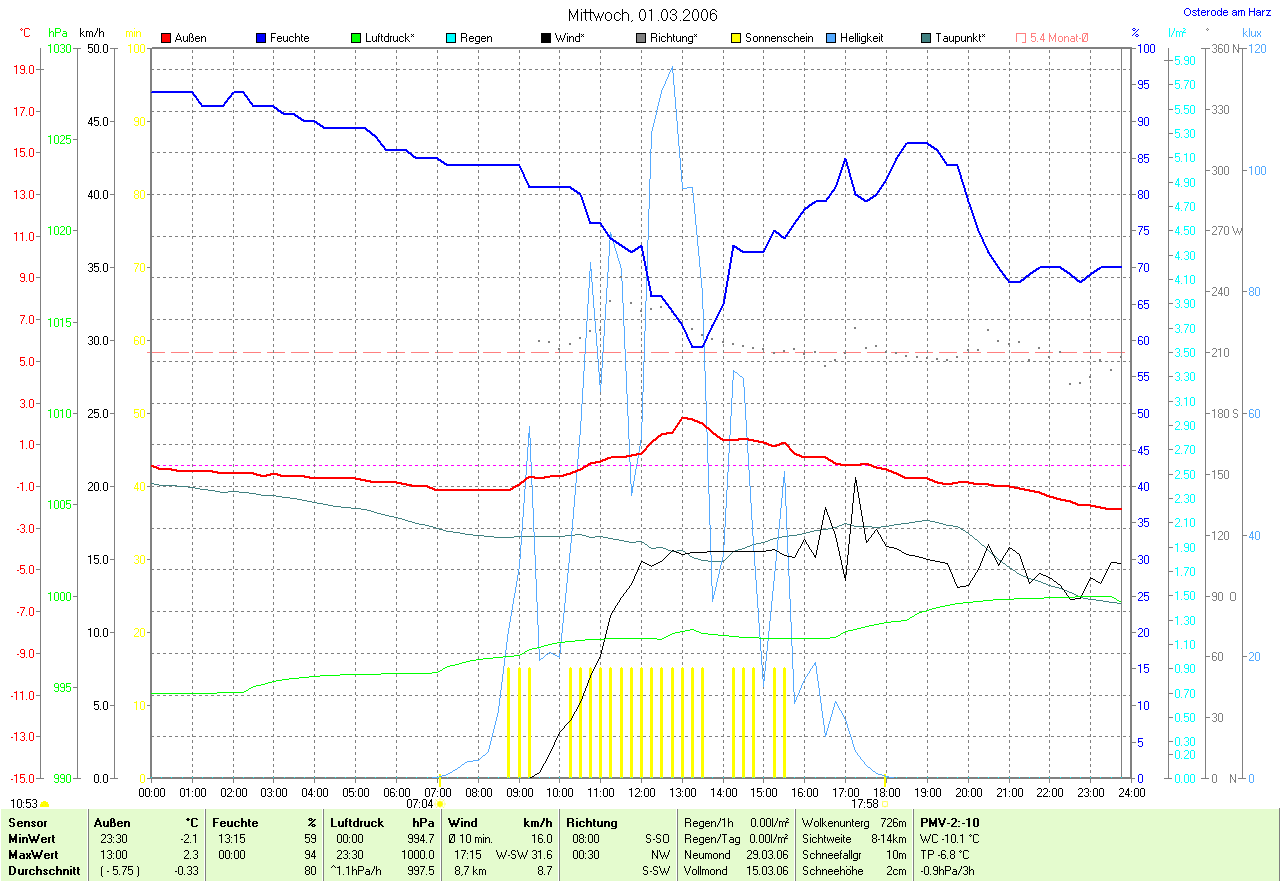This screenshot has width=1280, height=881.
Task: Click the gray Richtung legend square
Action: pos(641,38)
